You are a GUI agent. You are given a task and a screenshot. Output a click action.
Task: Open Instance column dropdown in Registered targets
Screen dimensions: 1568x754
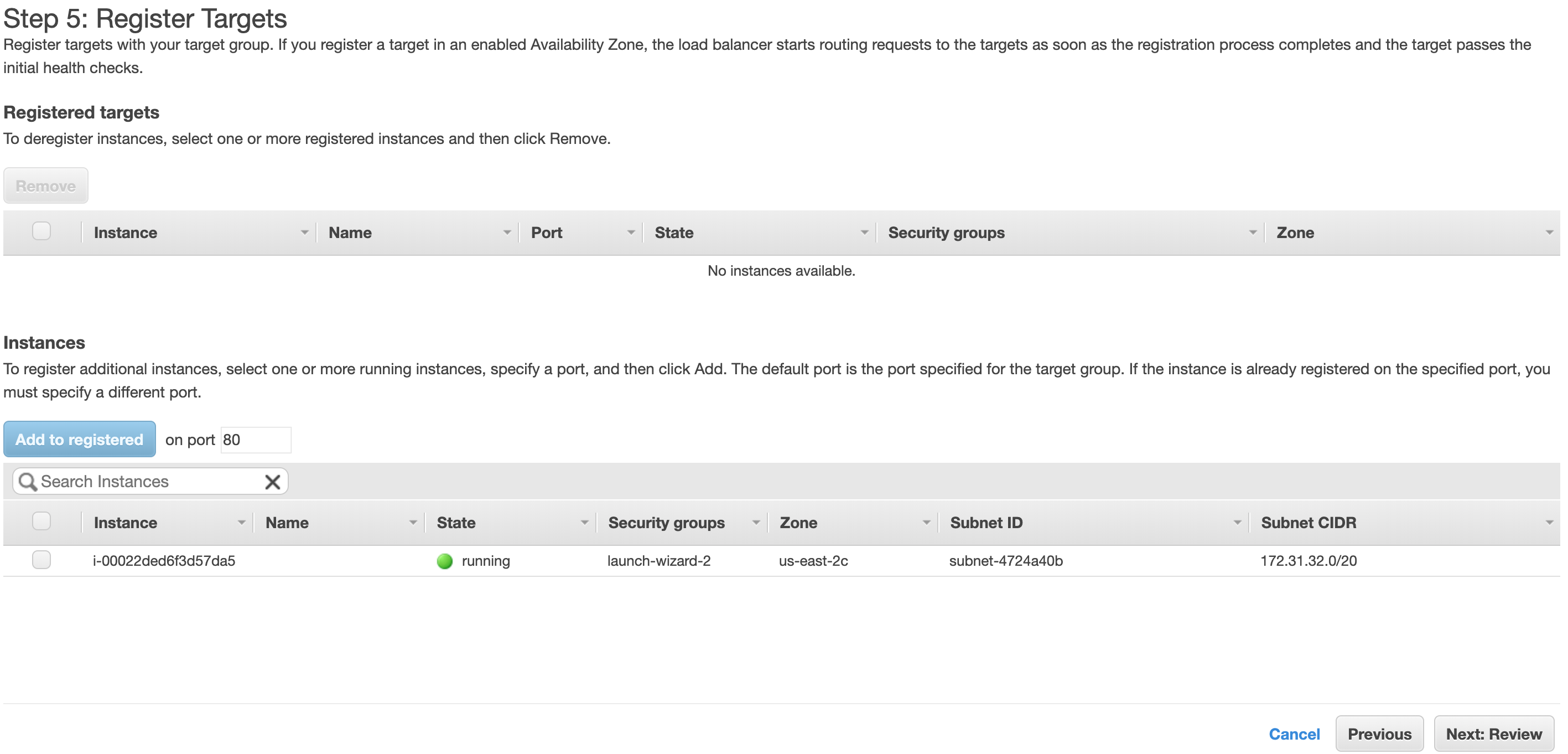[x=304, y=233]
